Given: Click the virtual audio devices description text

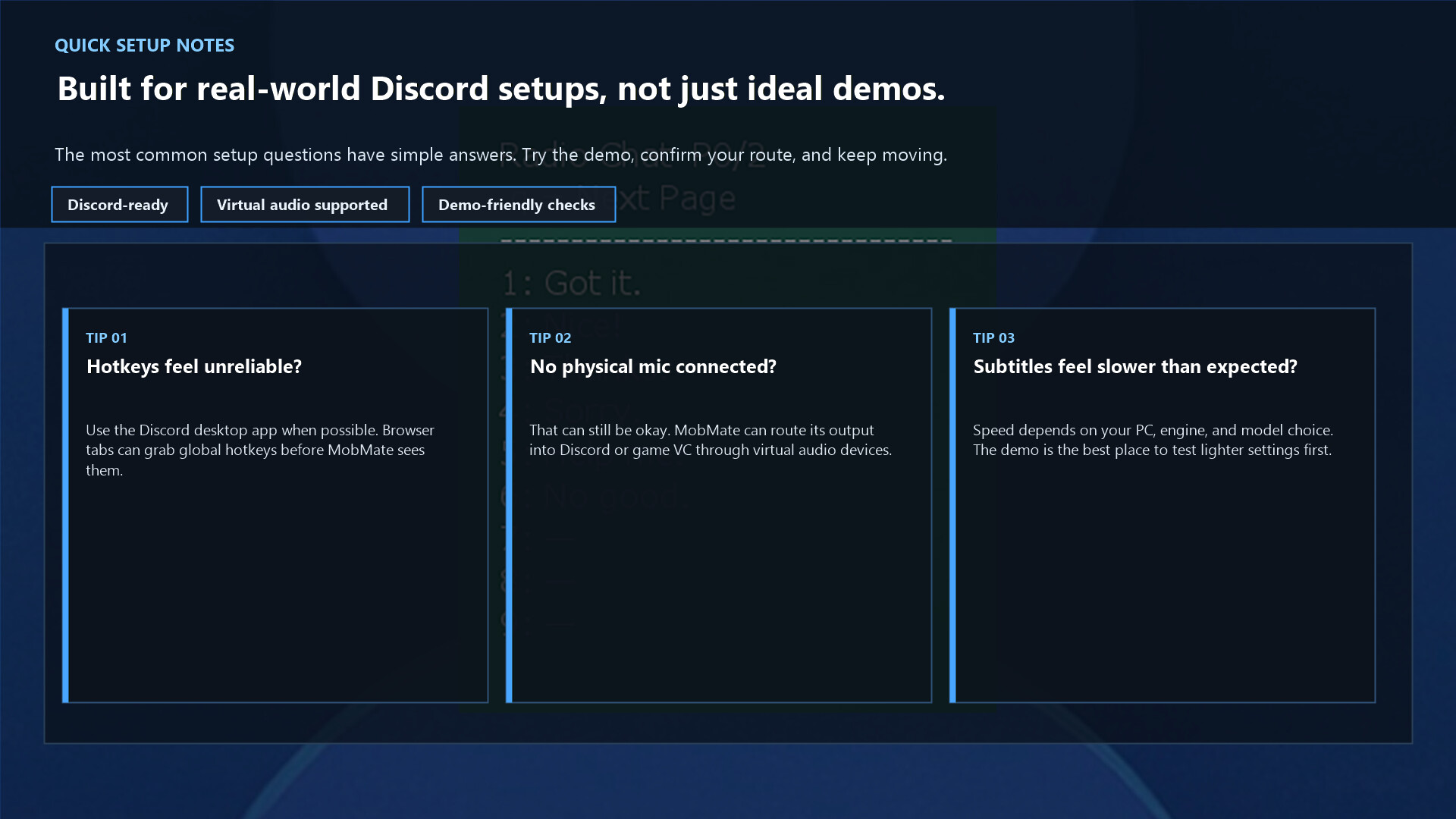Looking at the screenshot, I should pos(710,440).
